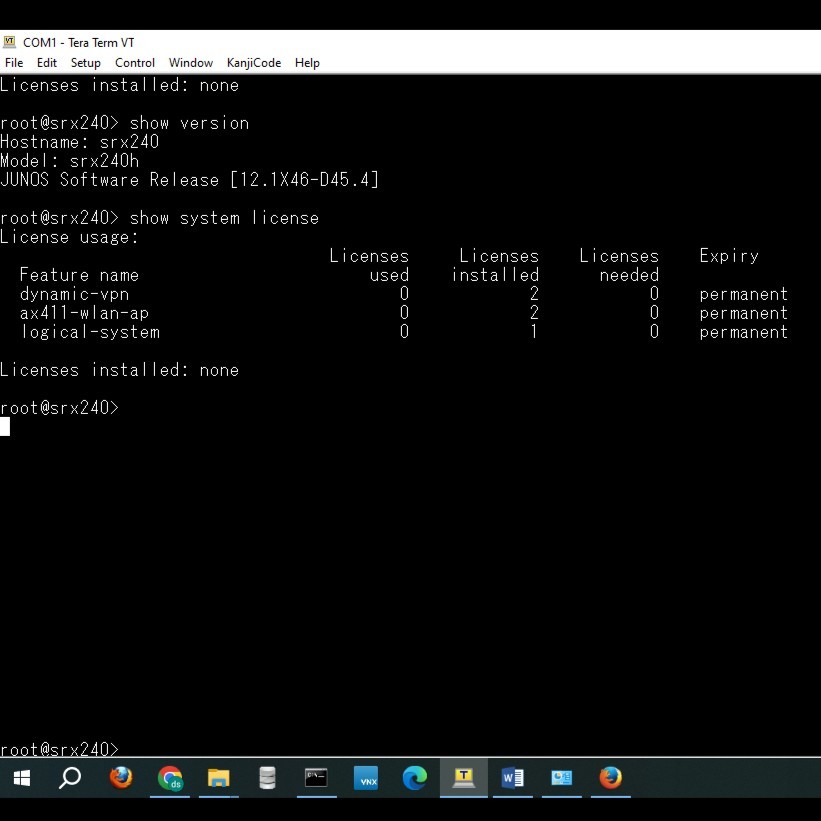Open File Explorer from the taskbar
821x821 pixels.
coord(218,778)
